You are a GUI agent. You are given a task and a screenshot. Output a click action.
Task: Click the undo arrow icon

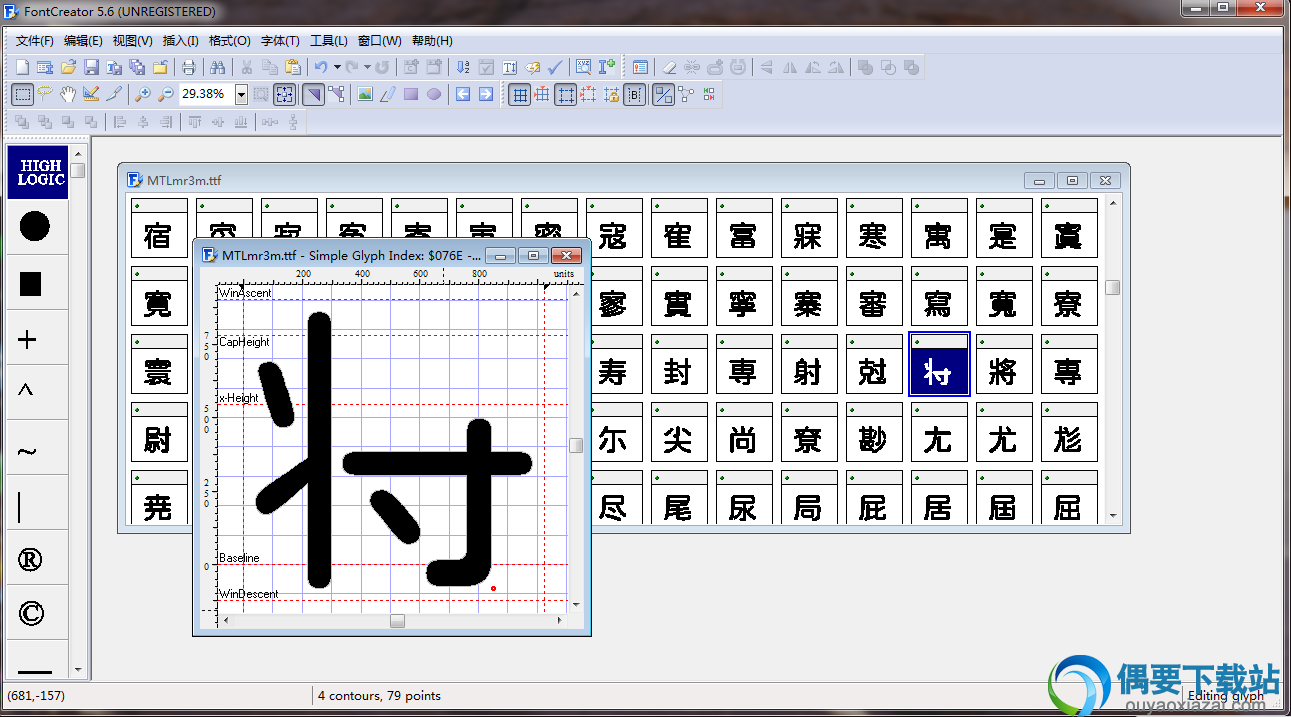pyautogui.click(x=321, y=67)
